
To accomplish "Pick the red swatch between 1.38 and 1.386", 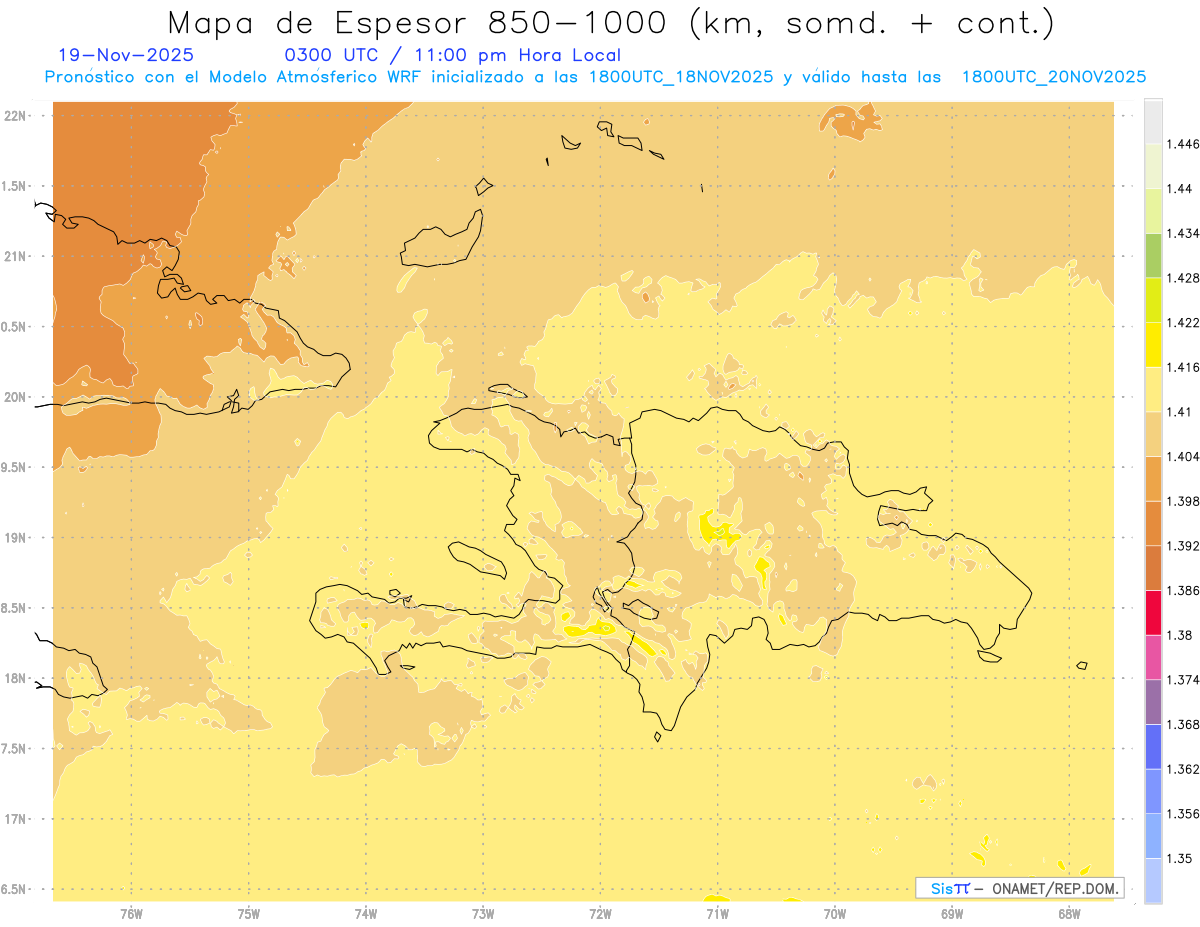I will point(1153,612).
